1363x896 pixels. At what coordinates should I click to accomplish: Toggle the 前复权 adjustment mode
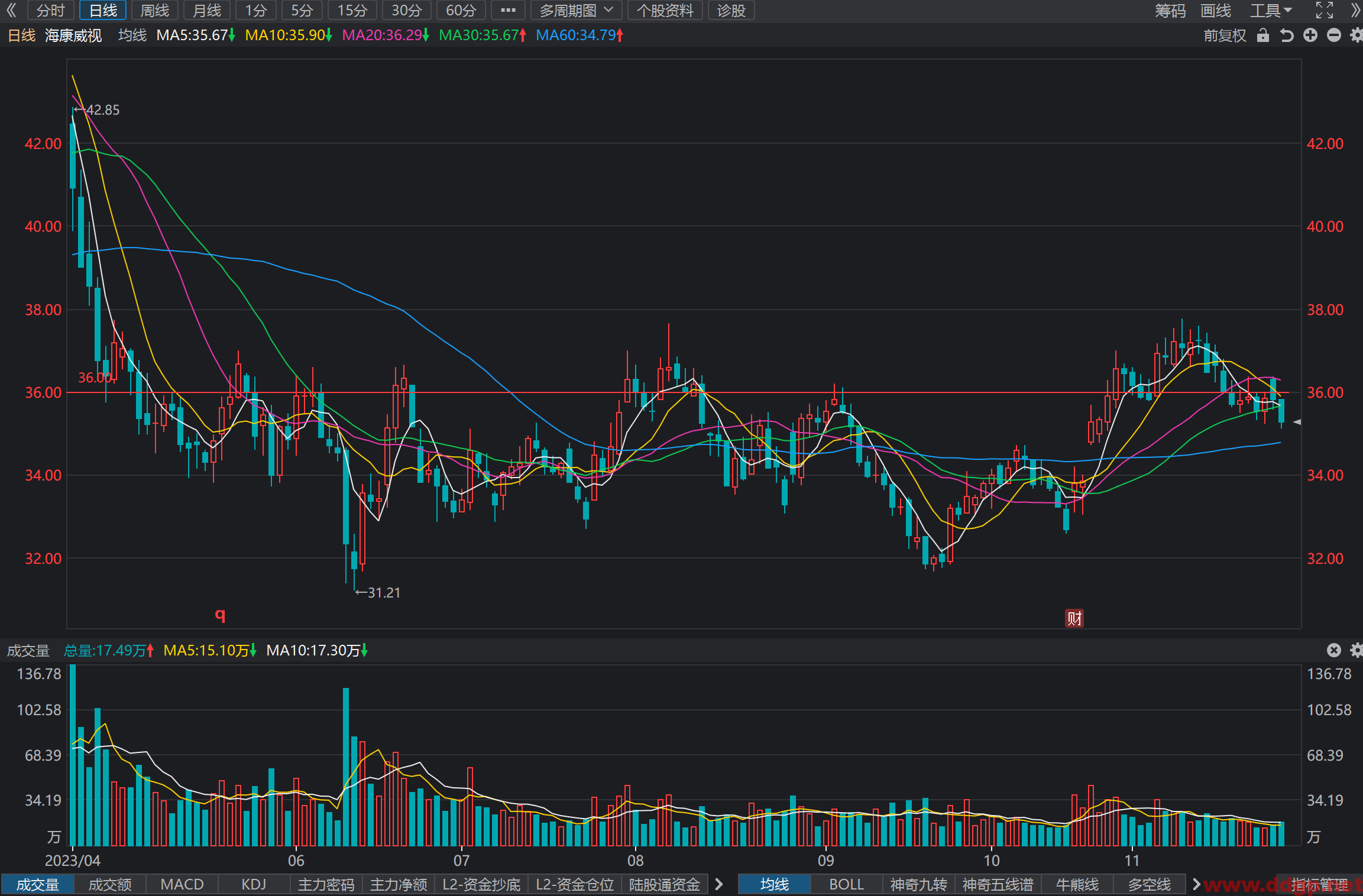[x=1225, y=35]
